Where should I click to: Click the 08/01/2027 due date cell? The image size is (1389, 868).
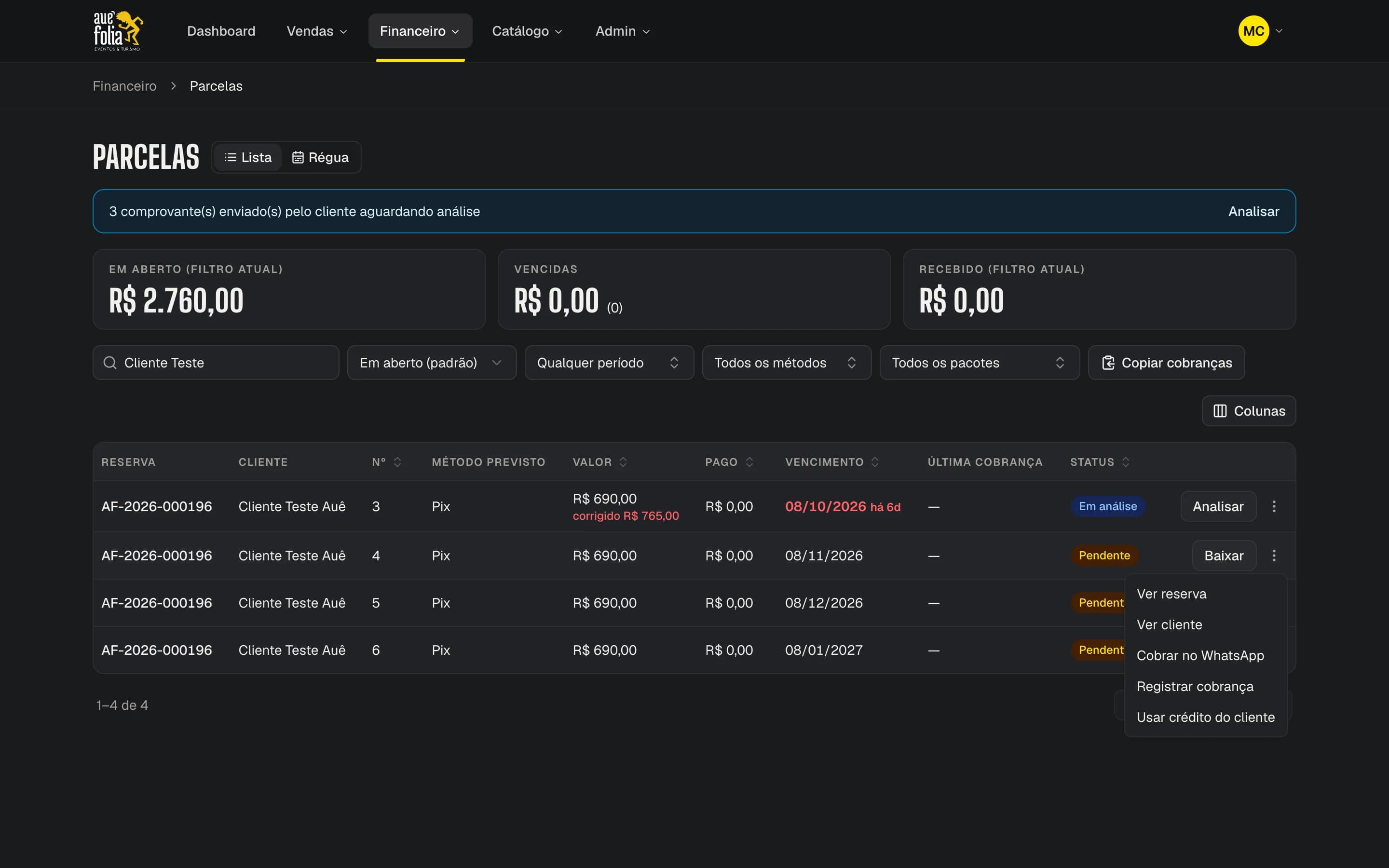click(x=823, y=650)
